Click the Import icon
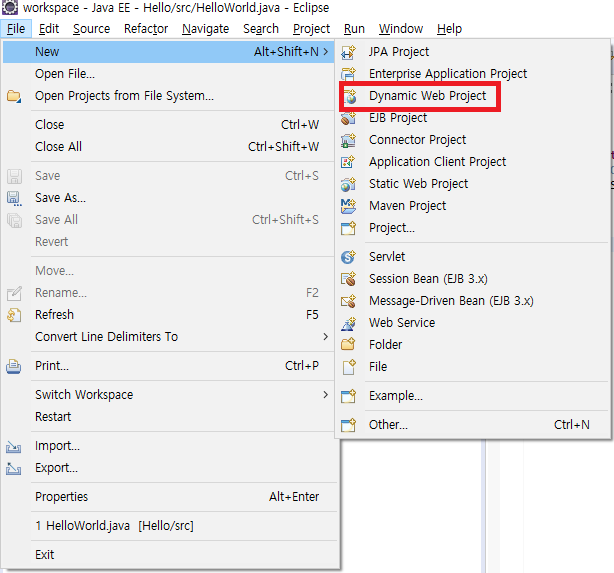The height and width of the screenshot is (573, 614). click(14, 446)
